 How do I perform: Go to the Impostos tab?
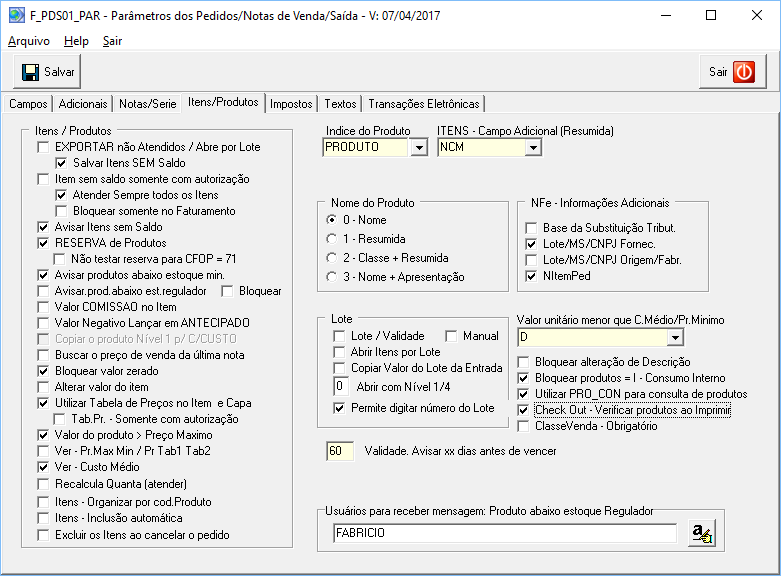point(291,104)
